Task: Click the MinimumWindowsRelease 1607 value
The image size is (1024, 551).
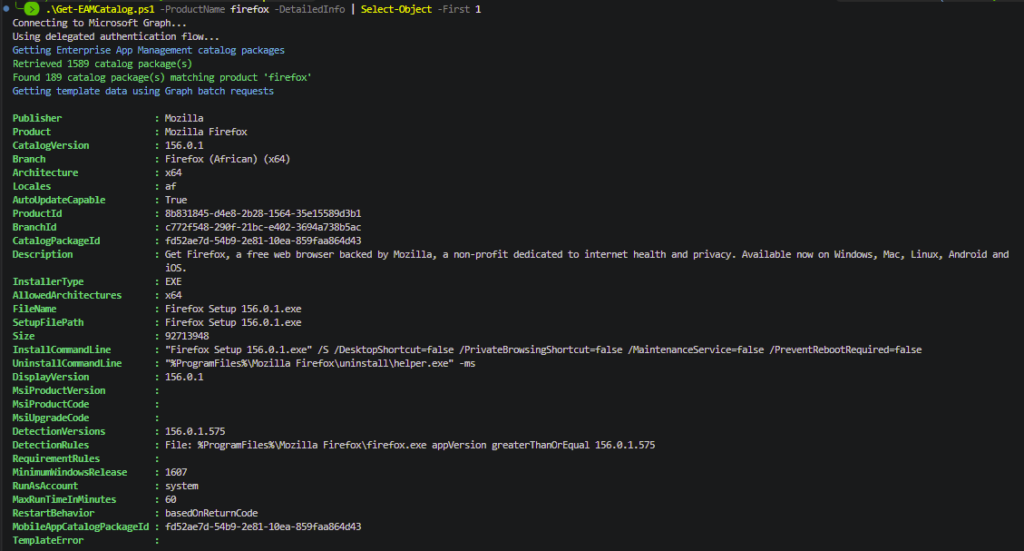Action: click(176, 472)
